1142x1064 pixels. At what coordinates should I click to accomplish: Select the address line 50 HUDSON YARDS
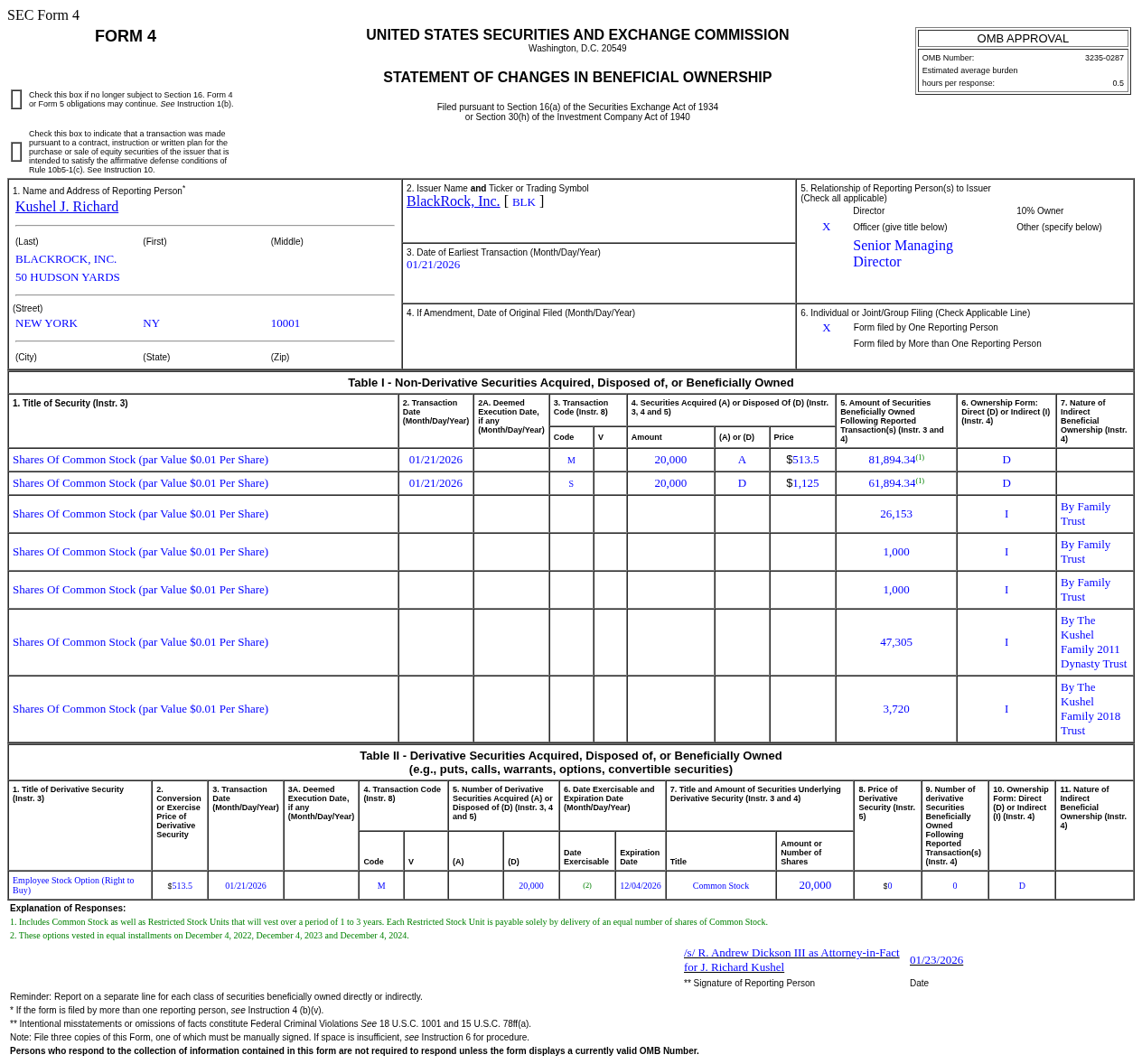point(68,277)
